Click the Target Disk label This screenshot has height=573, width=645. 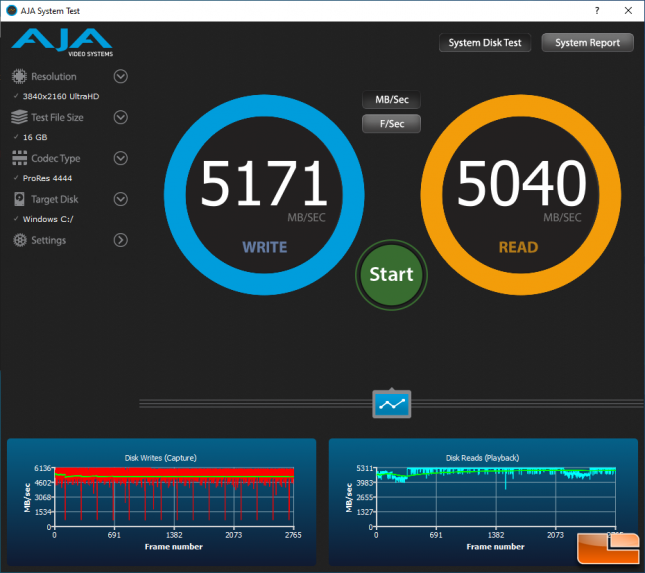point(55,200)
